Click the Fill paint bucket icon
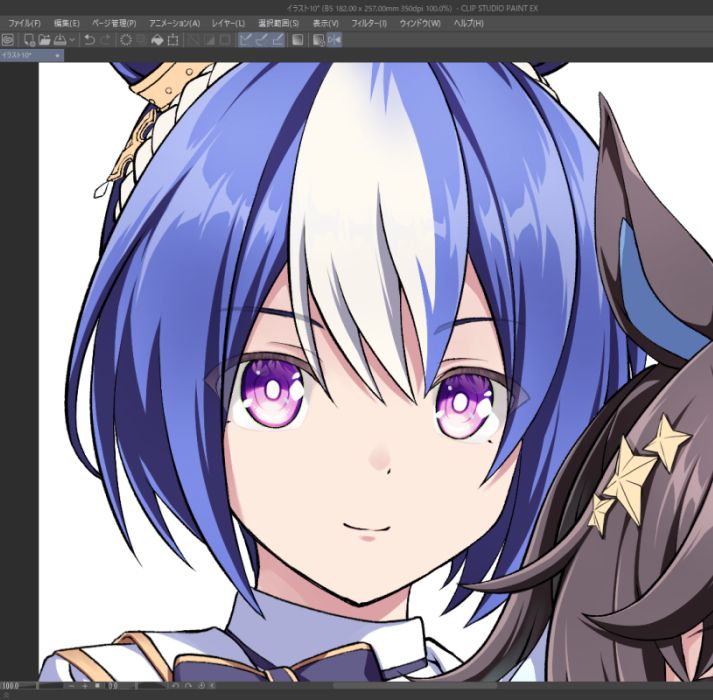The width and height of the screenshot is (713, 700). click(157, 40)
